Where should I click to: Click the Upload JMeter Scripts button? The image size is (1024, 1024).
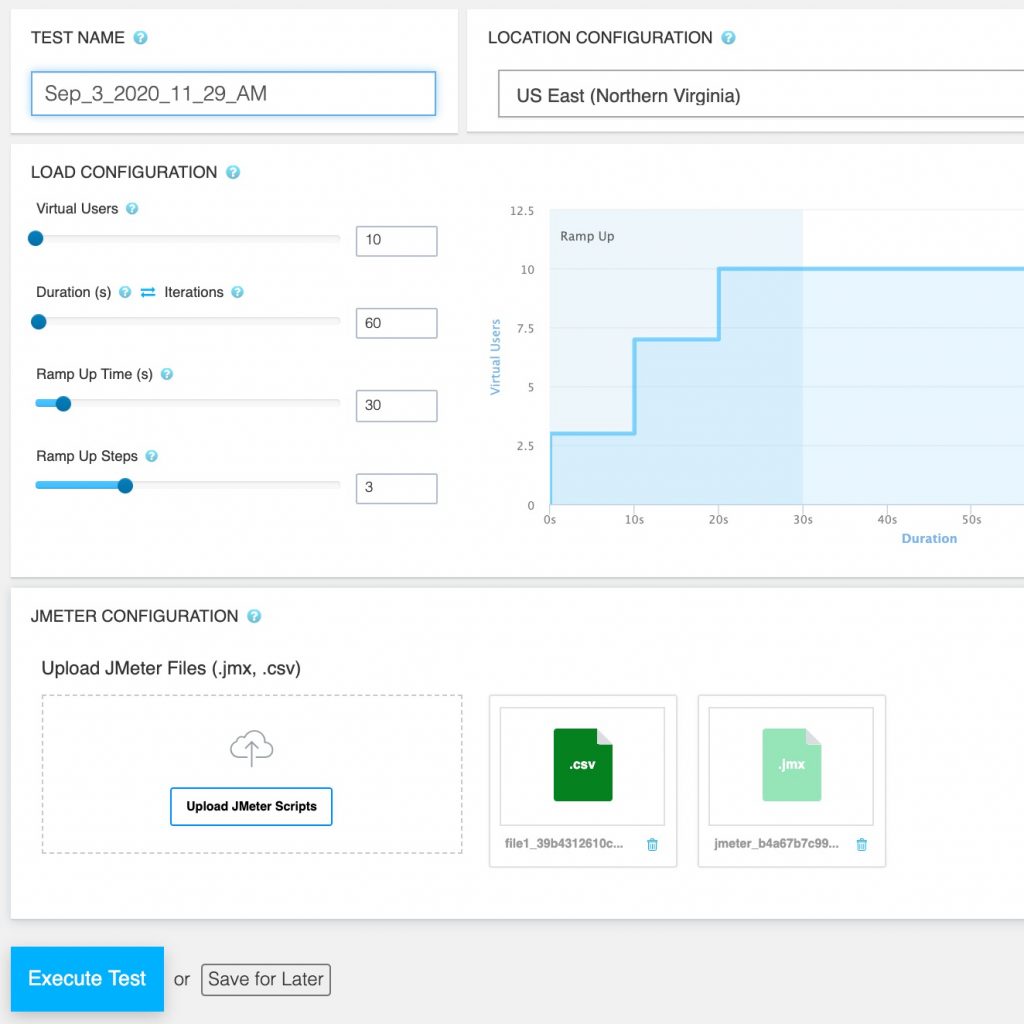pyautogui.click(x=251, y=807)
